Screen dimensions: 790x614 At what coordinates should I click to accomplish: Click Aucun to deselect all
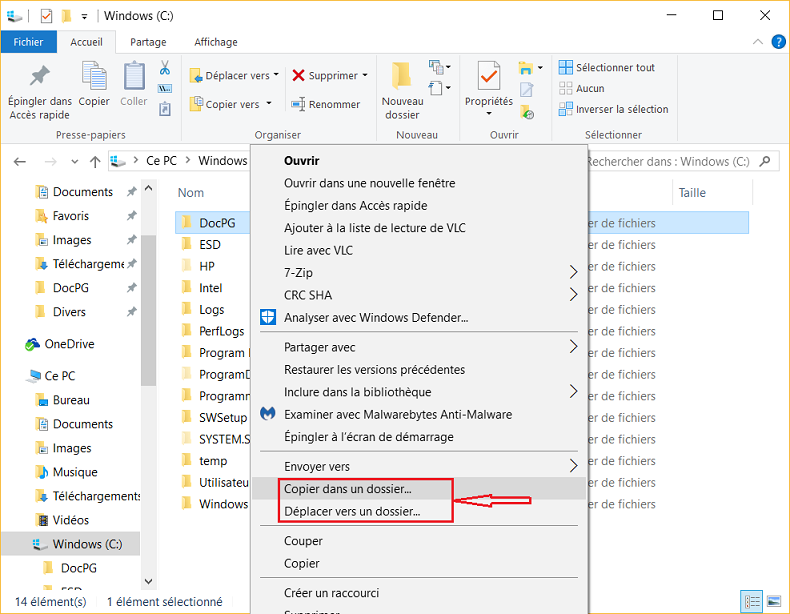tap(581, 89)
